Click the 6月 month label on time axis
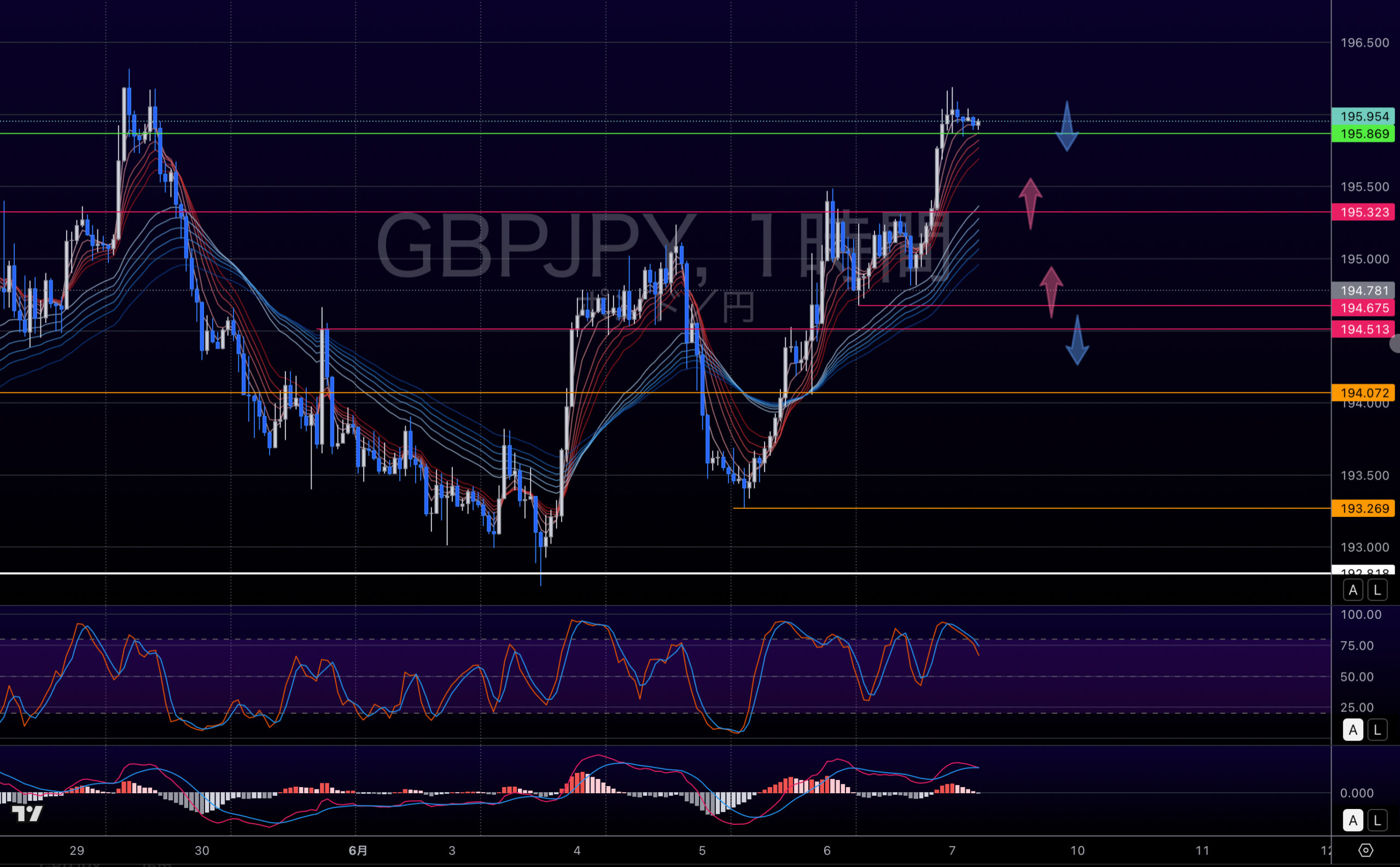The height and width of the screenshot is (867, 1400). 358,851
